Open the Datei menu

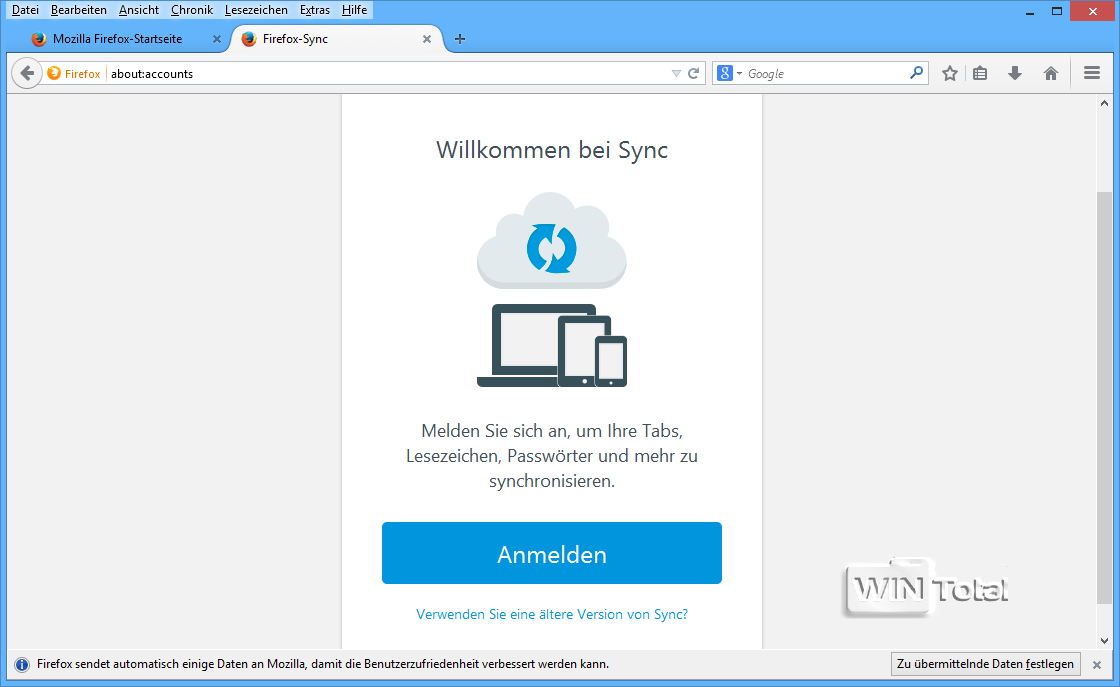click(x=25, y=10)
